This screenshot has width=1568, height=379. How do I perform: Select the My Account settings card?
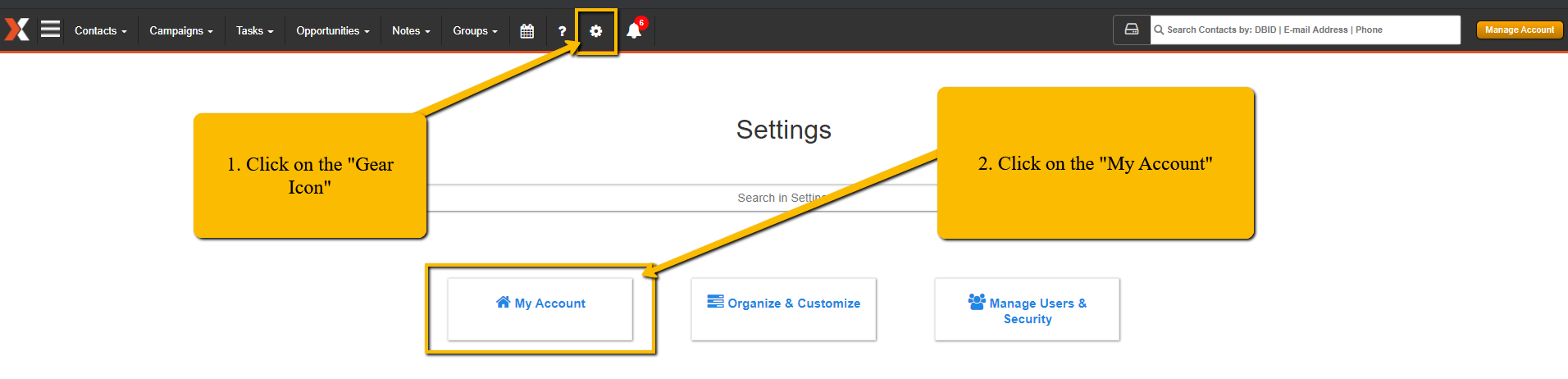[540, 309]
